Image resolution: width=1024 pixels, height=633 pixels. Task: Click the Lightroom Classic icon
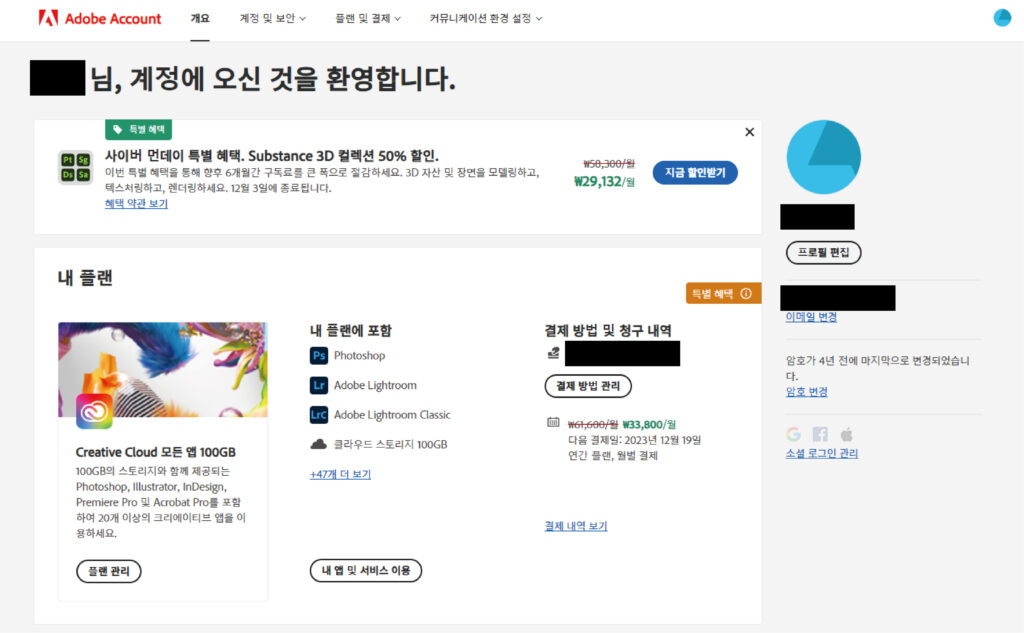pyautogui.click(x=319, y=415)
